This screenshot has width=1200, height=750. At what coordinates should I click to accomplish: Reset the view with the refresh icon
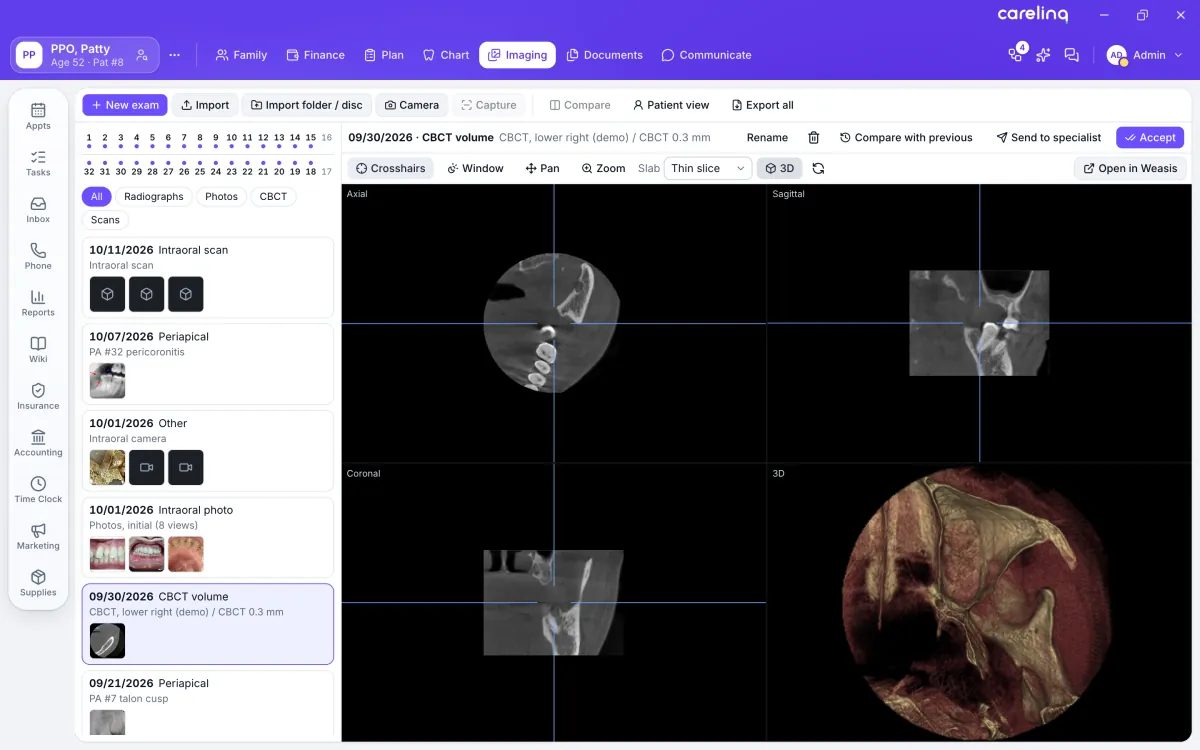point(818,168)
